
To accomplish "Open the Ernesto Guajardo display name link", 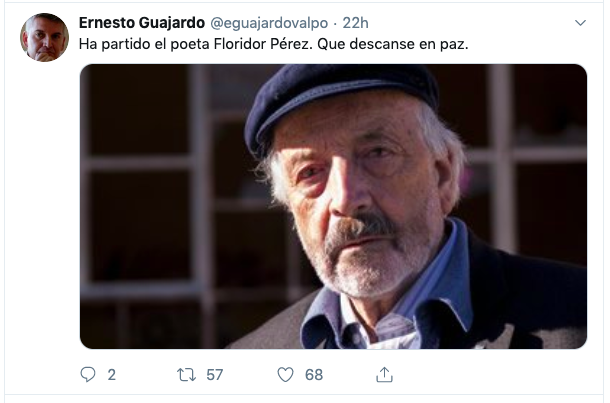I will pos(142,23).
